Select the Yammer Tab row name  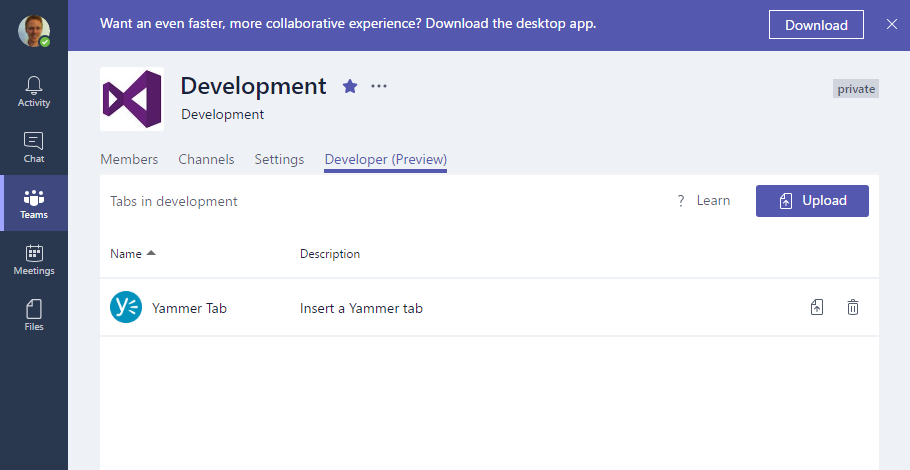189,308
